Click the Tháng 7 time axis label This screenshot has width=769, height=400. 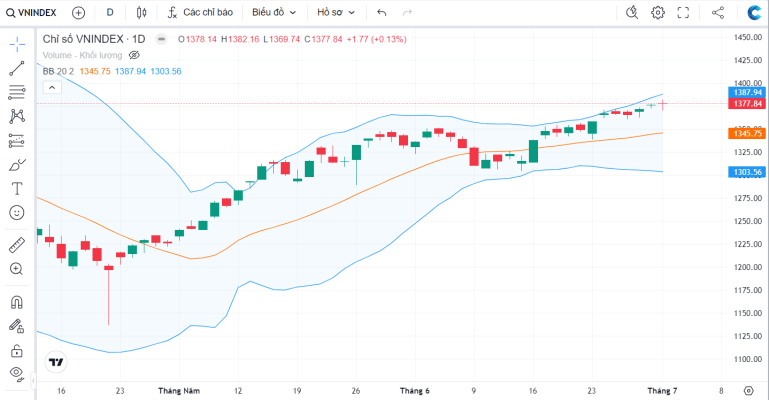[x=662, y=391]
